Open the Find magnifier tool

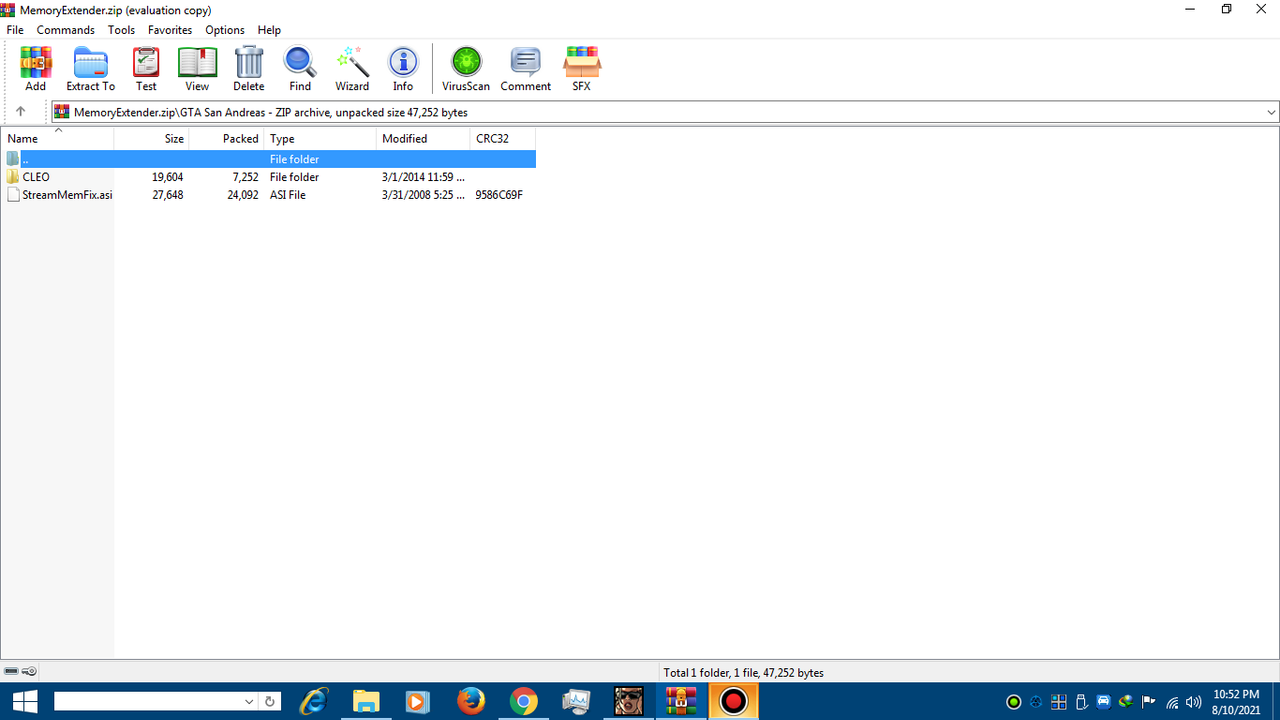tap(300, 68)
